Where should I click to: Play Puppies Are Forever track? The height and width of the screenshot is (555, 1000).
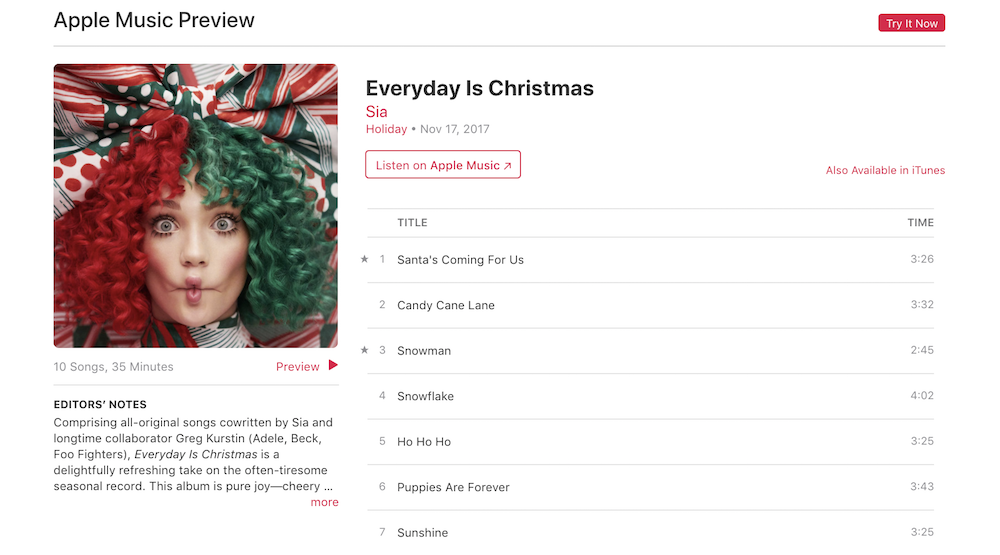651,487
